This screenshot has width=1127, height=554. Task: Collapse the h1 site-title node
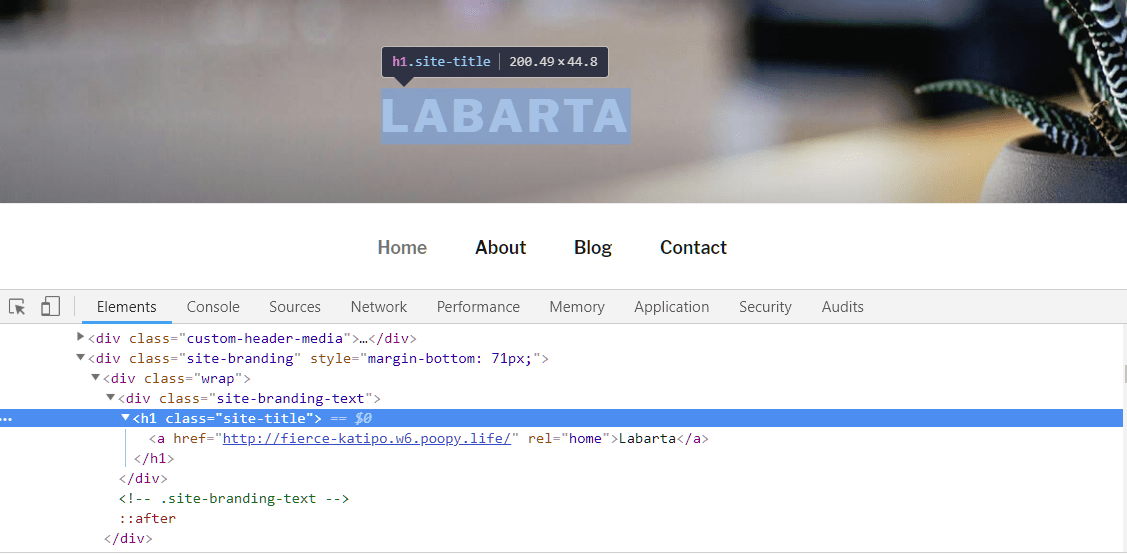tap(126, 417)
